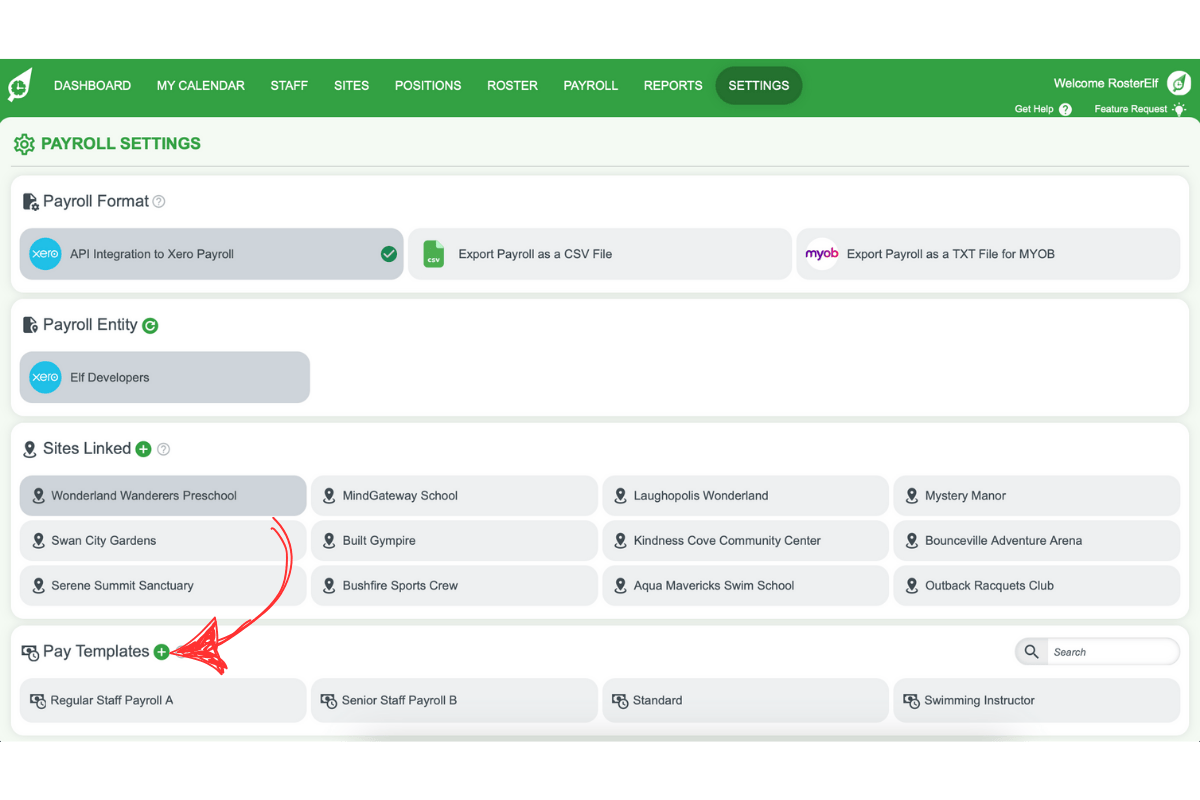Click the Xero icon on Elf Developers entity
The image size is (1200, 800).
click(x=44, y=377)
